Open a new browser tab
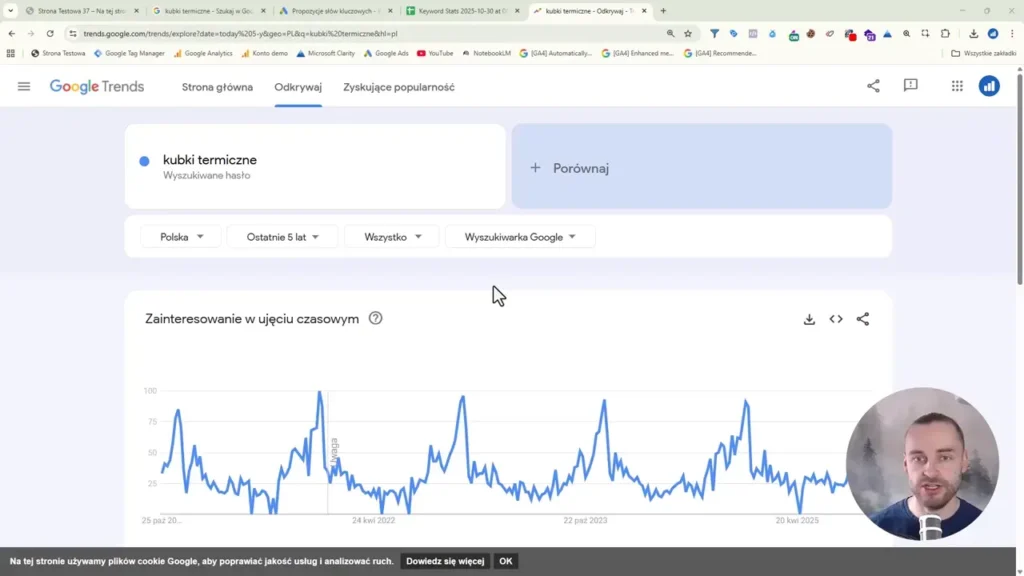Screen dimensions: 1024x576 coord(663,10)
